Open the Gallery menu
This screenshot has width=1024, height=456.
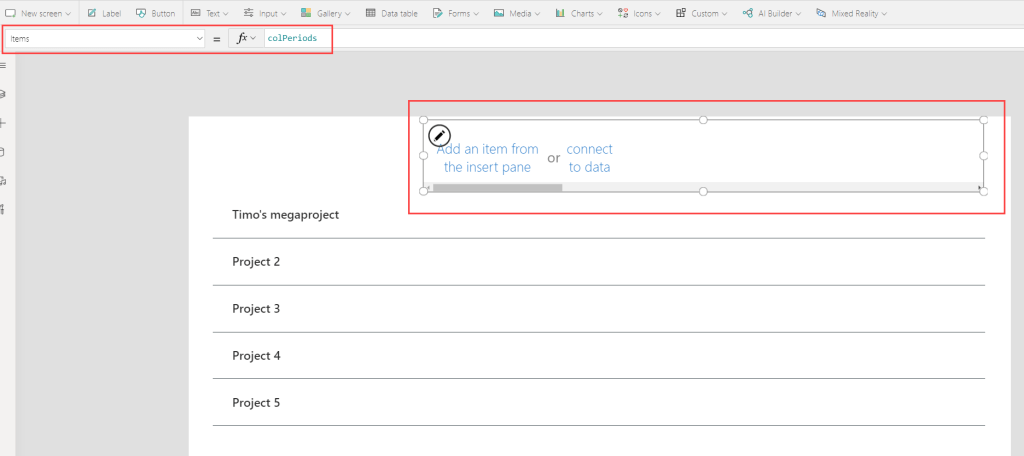pos(323,14)
